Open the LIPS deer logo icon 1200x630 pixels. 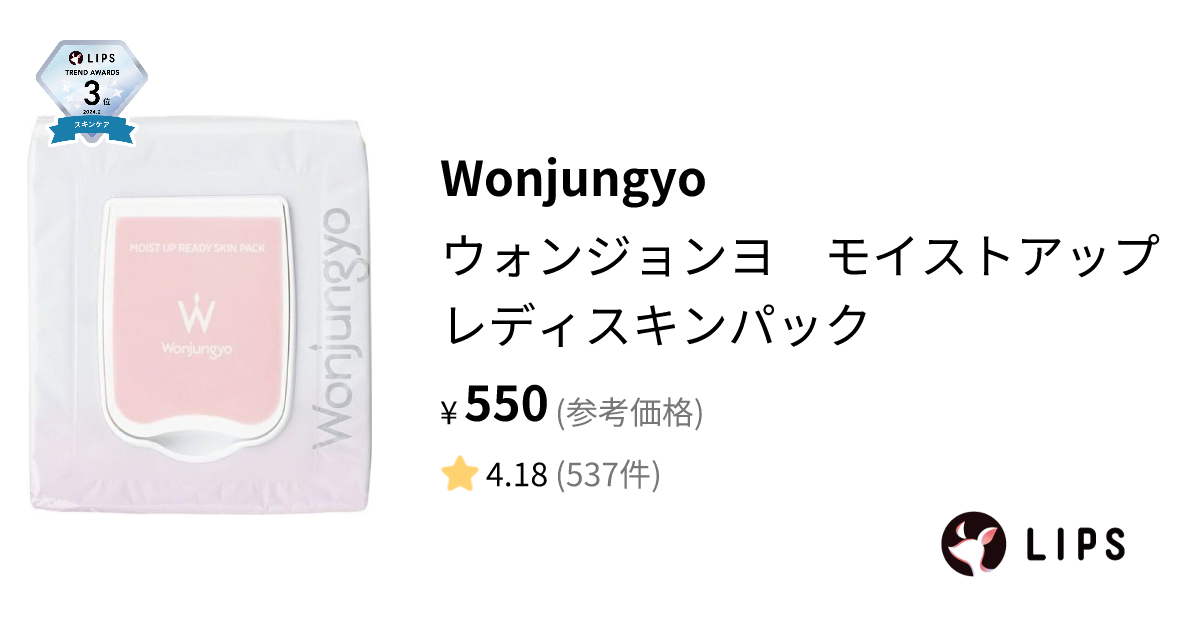point(973,544)
